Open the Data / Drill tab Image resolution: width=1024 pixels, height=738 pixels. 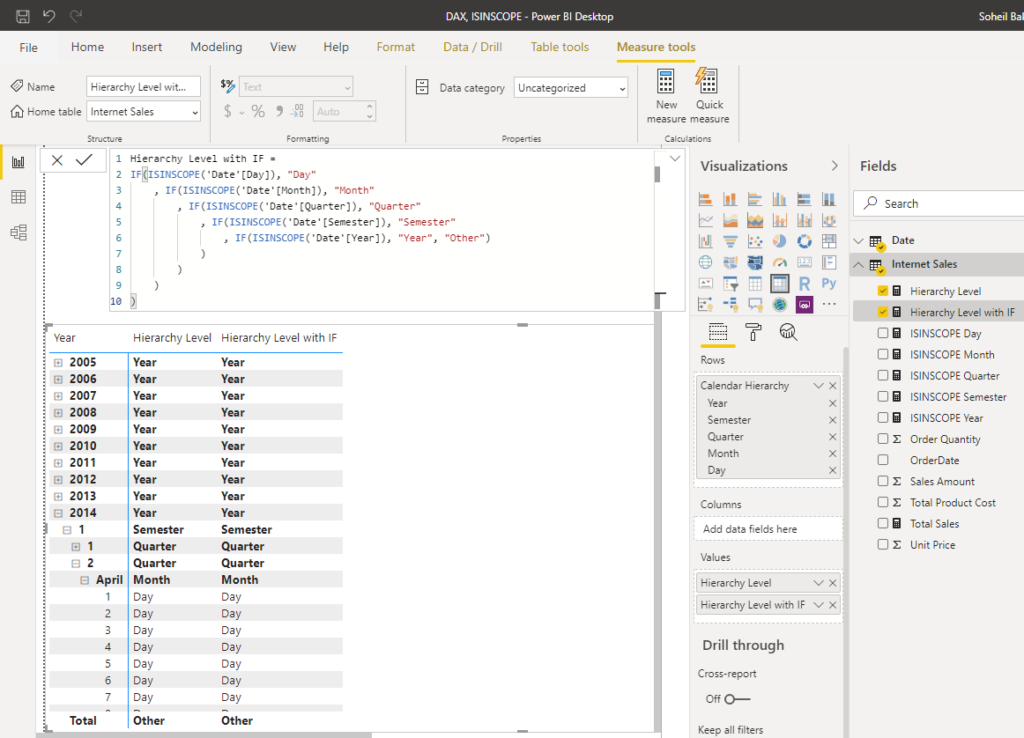(x=472, y=47)
